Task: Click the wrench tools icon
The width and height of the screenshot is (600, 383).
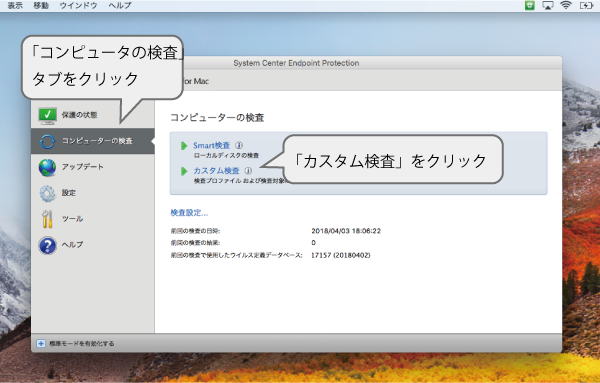Action: 47,219
